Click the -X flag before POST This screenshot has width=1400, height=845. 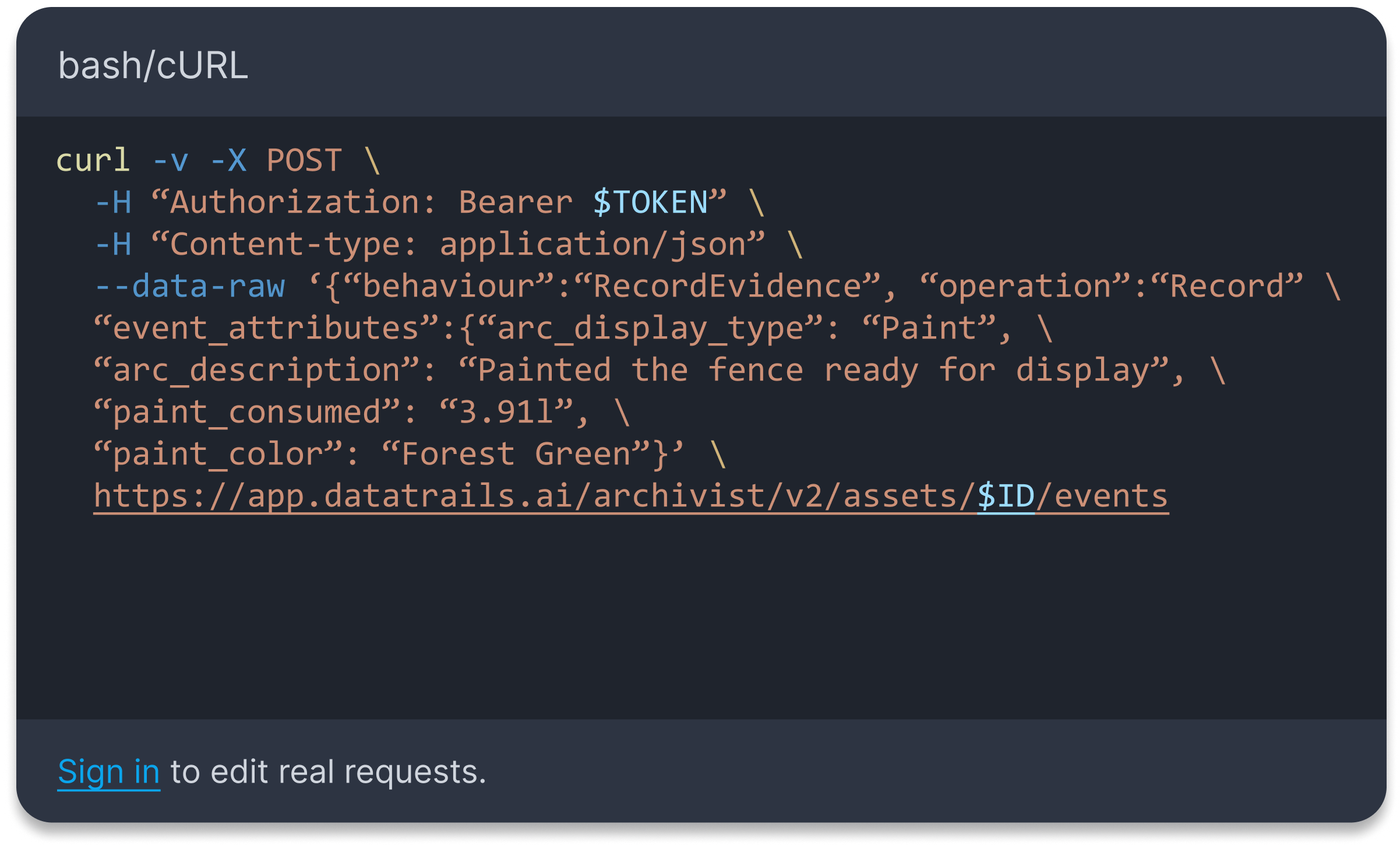point(228,160)
